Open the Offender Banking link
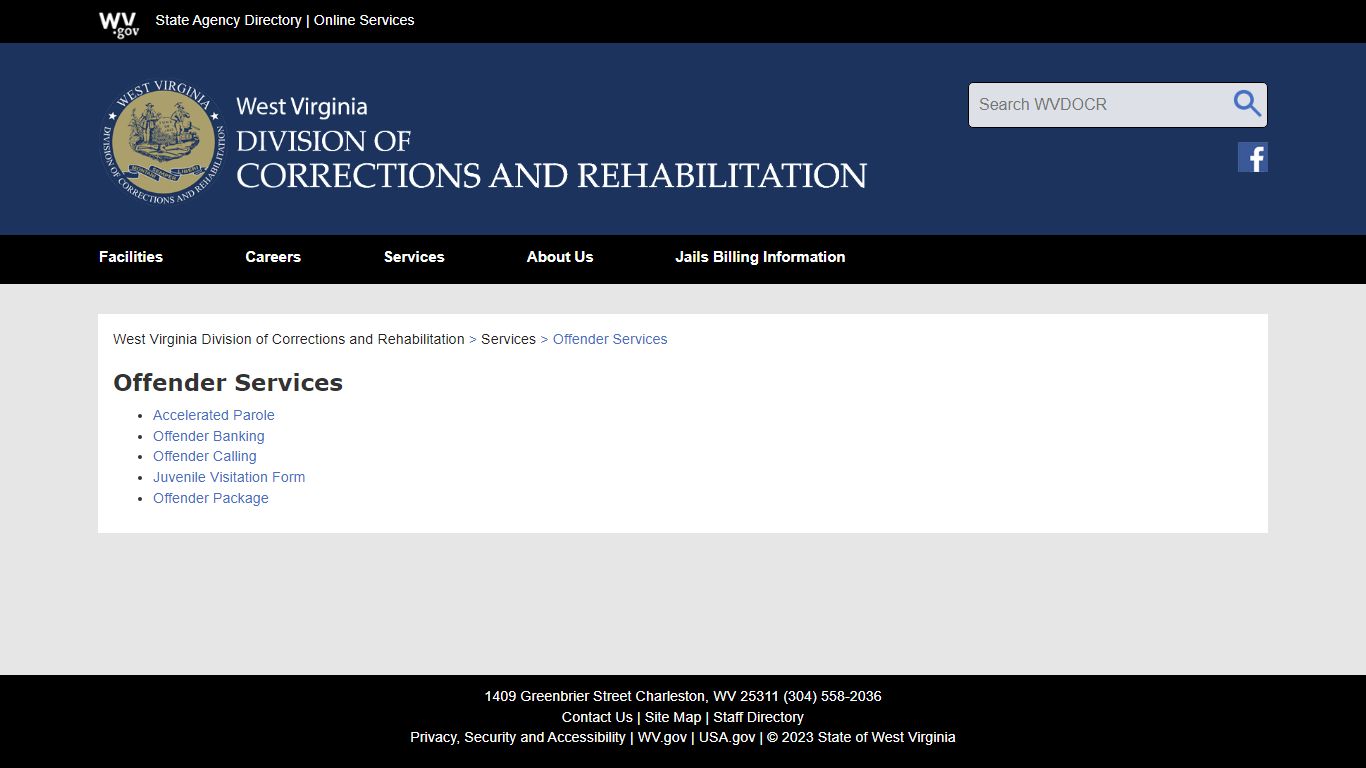The width and height of the screenshot is (1366, 768). (209, 436)
